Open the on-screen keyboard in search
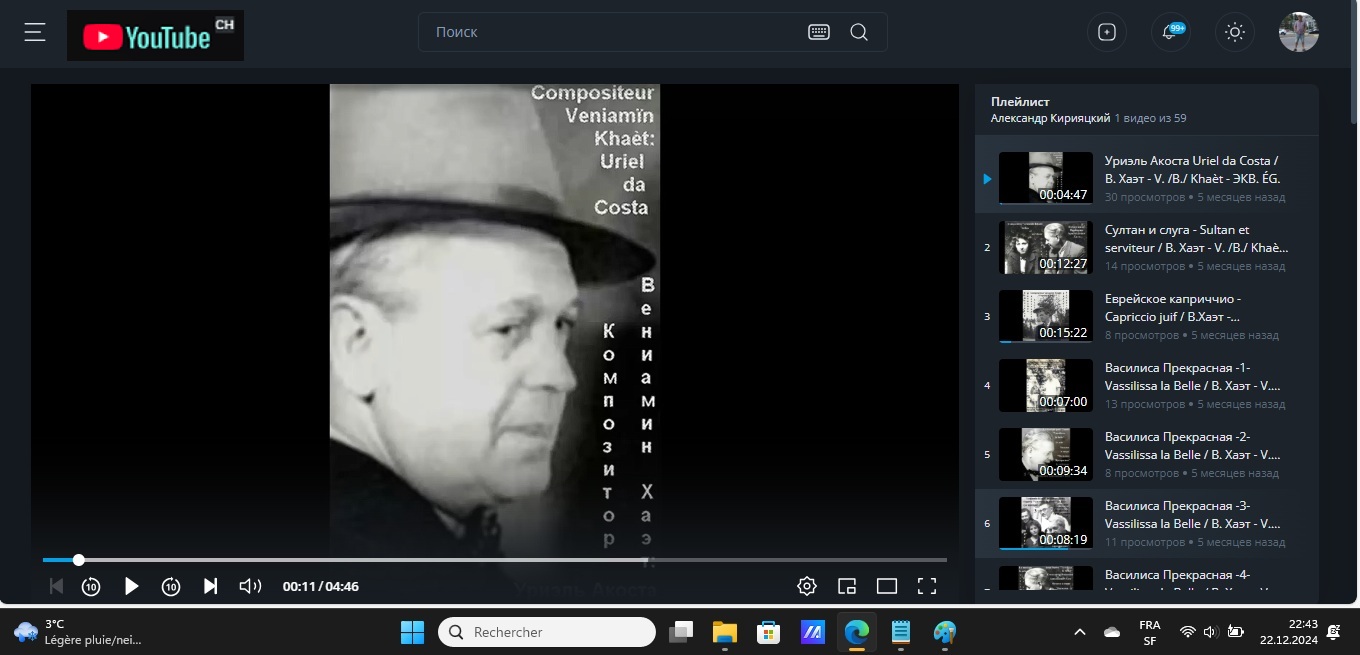 pyautogui.click(x=819, y=32)
